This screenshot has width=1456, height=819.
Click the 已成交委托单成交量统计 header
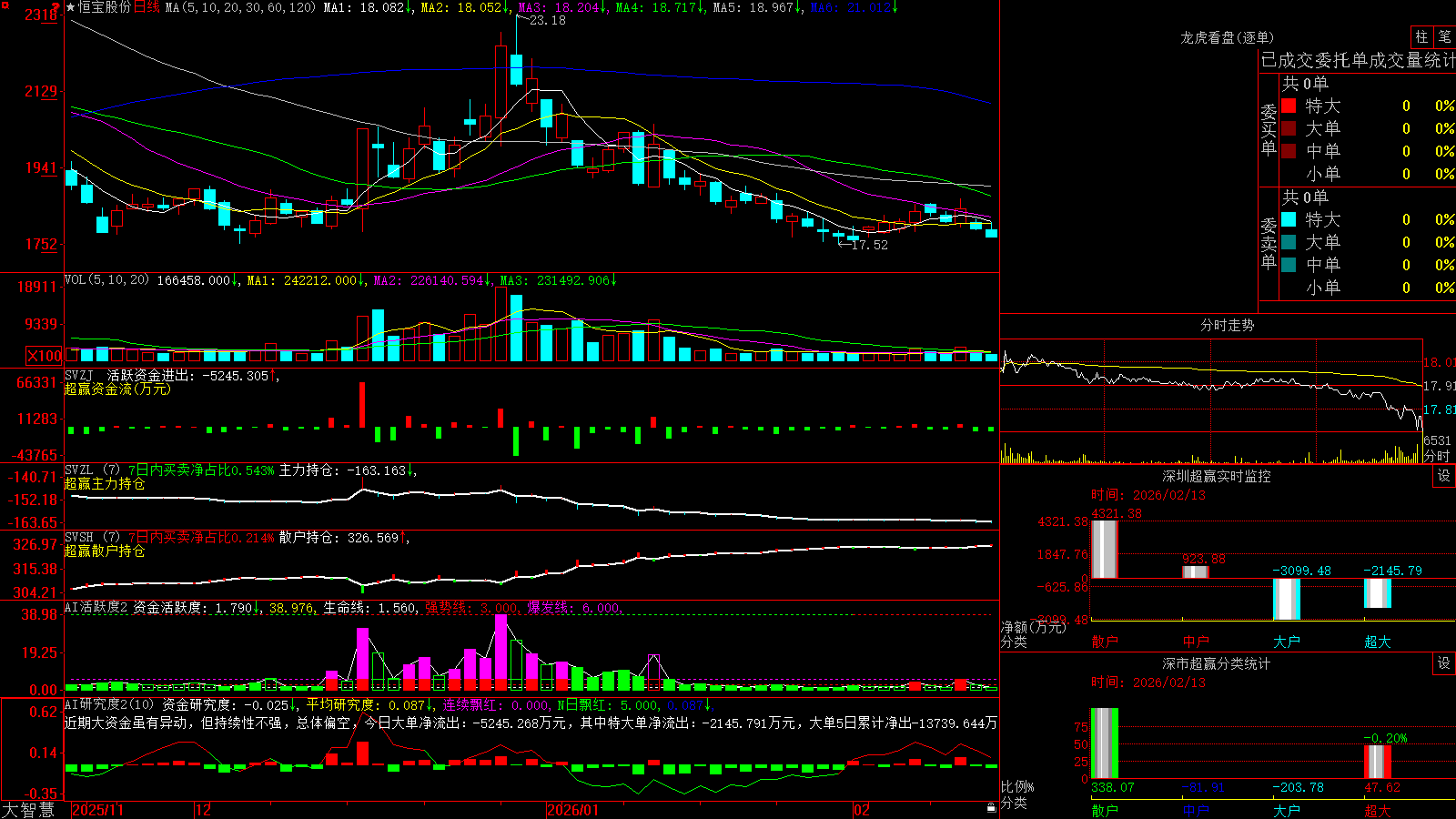click(x=1358, y=60)
